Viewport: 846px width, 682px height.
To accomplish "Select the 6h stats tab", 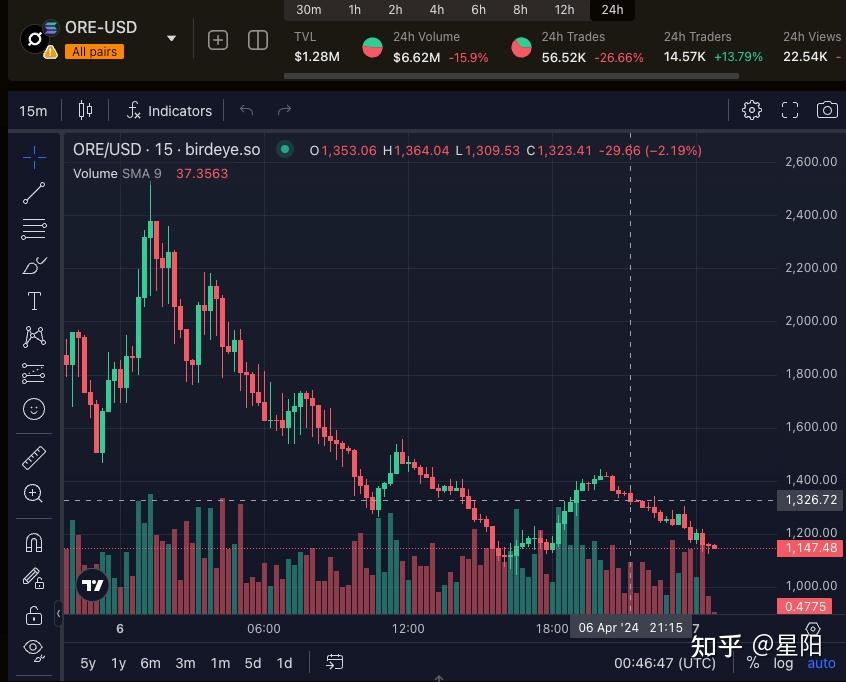I will [x=479, y=10].
